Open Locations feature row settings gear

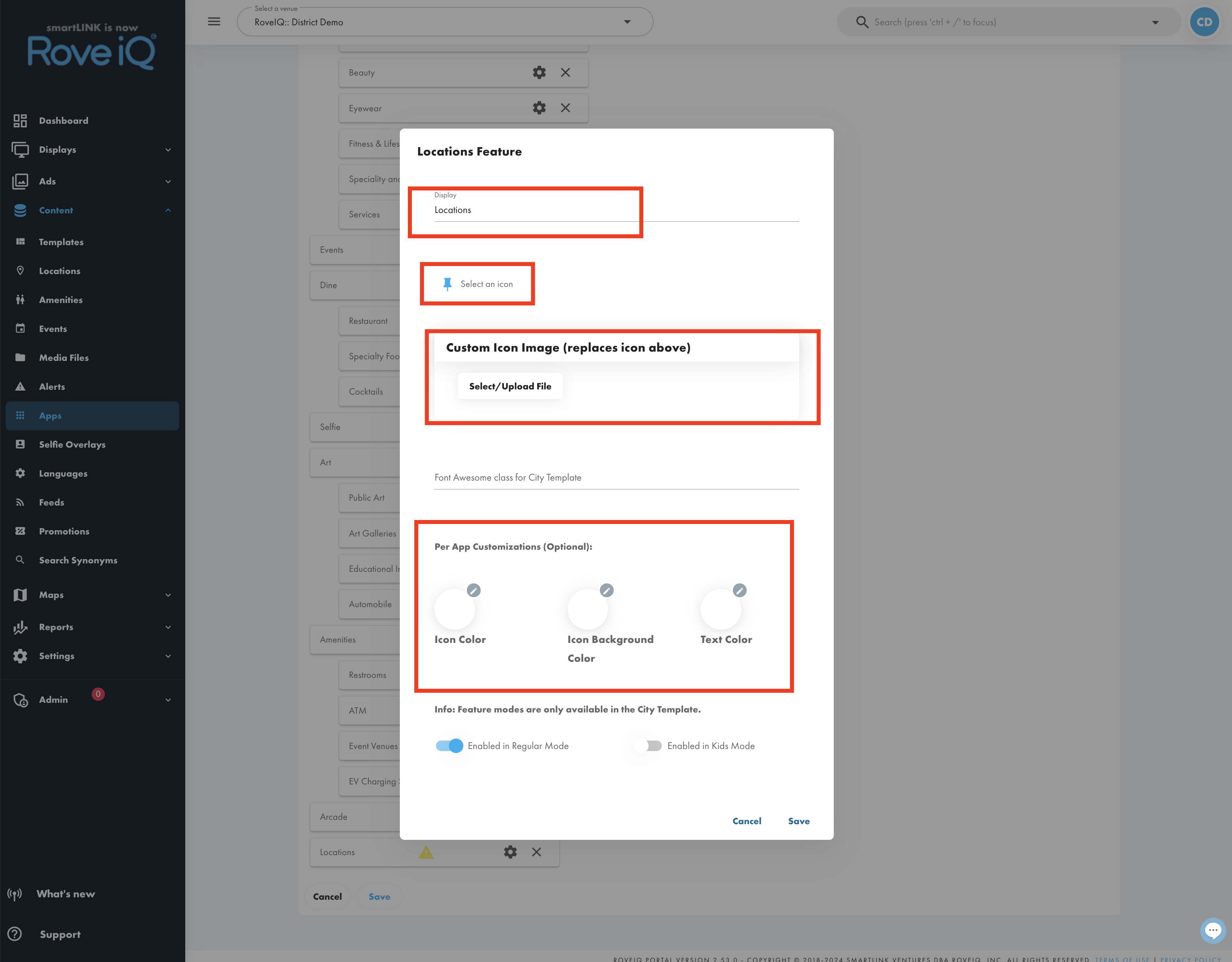510,852
